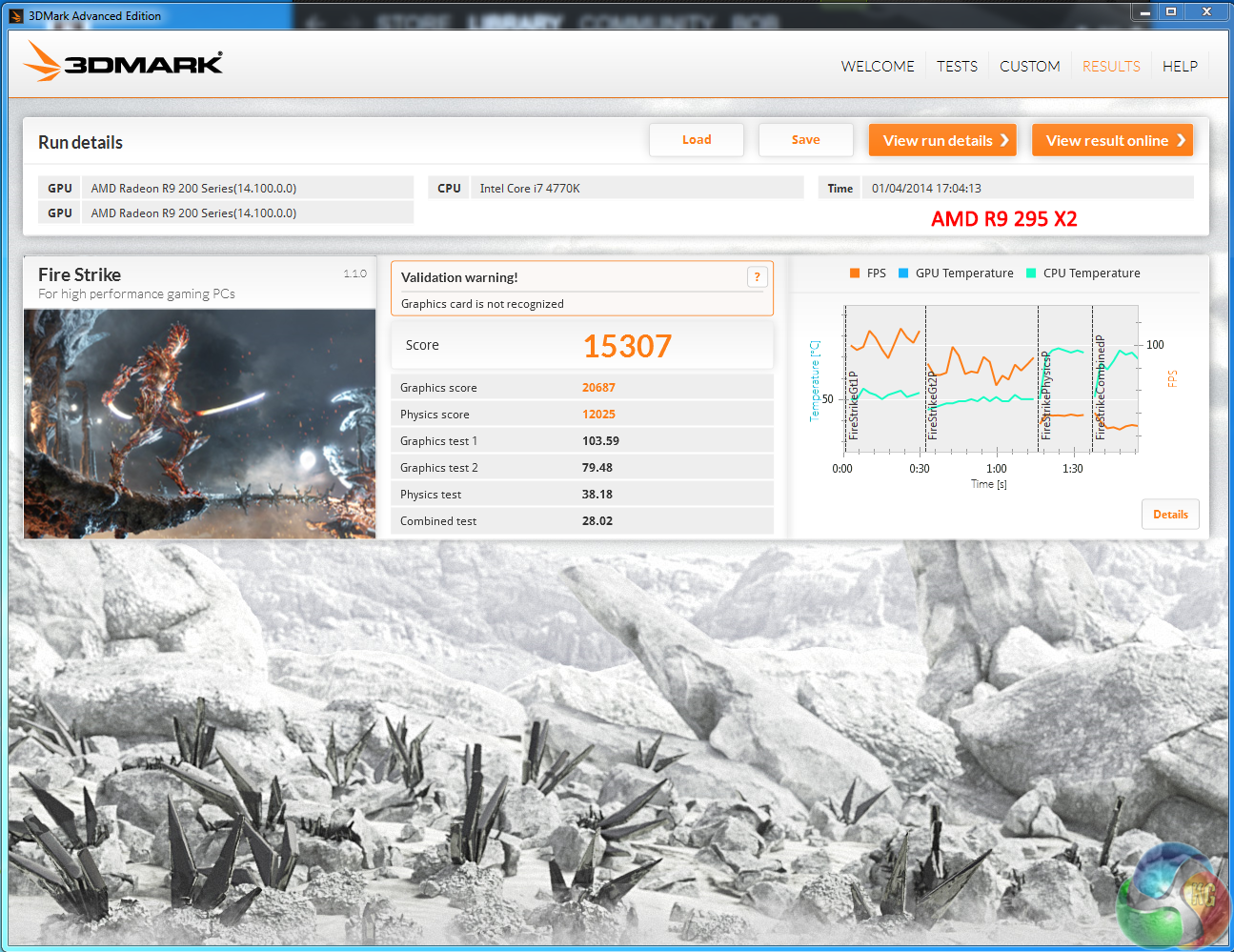
Task: Click the overall score 15307
Action: [x=627, y=346]
